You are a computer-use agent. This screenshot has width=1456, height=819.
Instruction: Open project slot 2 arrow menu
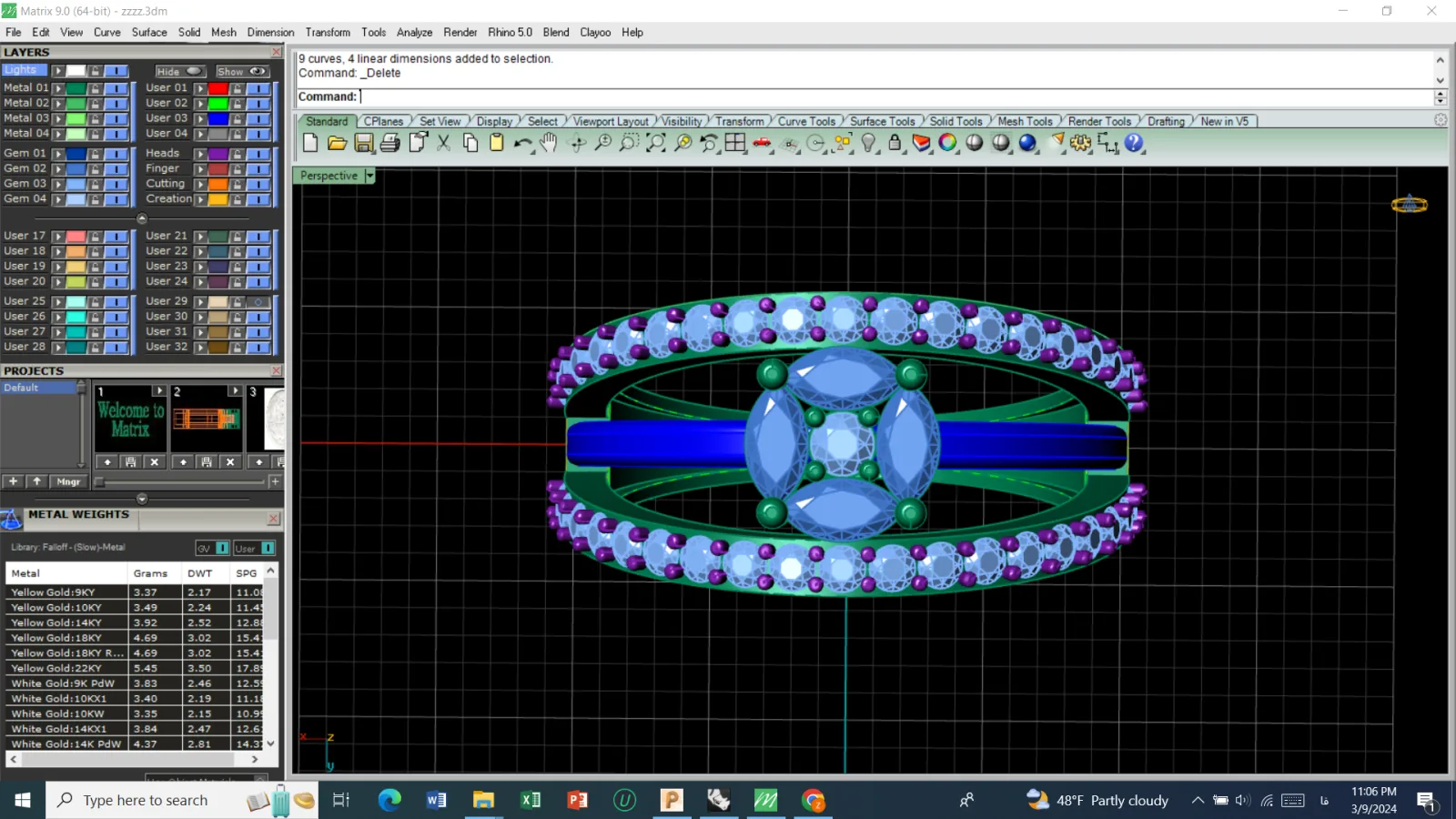pos(235,390)
